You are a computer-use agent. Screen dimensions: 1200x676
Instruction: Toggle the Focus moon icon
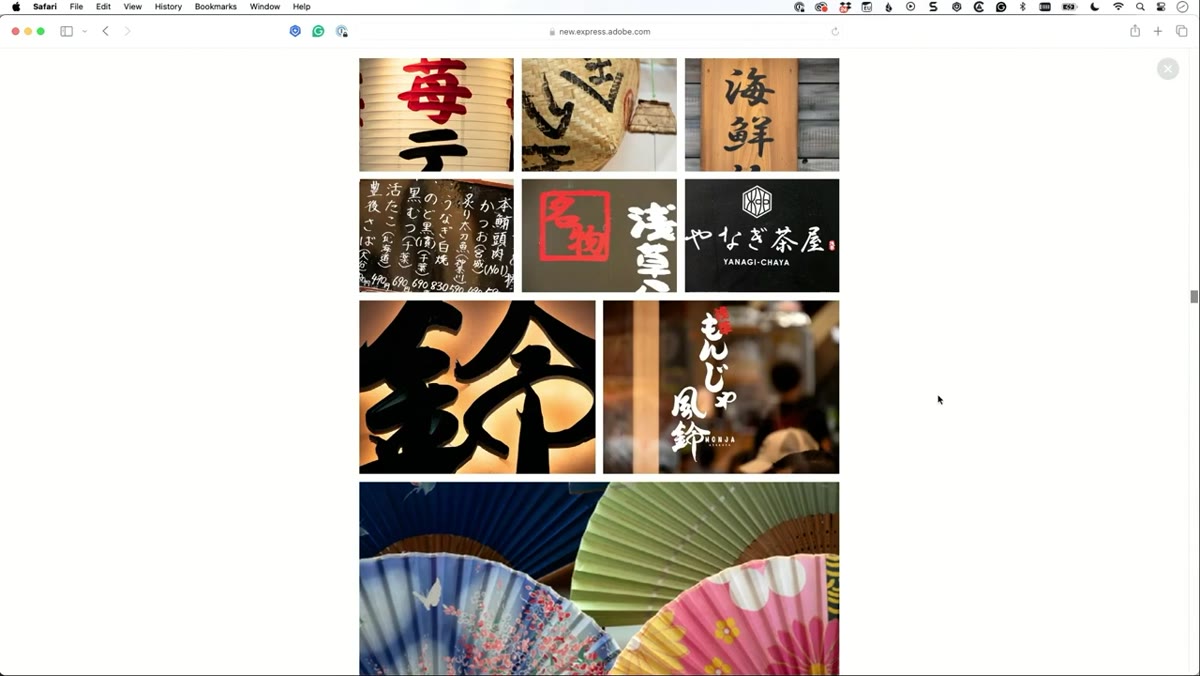[x=1095, y=6]
